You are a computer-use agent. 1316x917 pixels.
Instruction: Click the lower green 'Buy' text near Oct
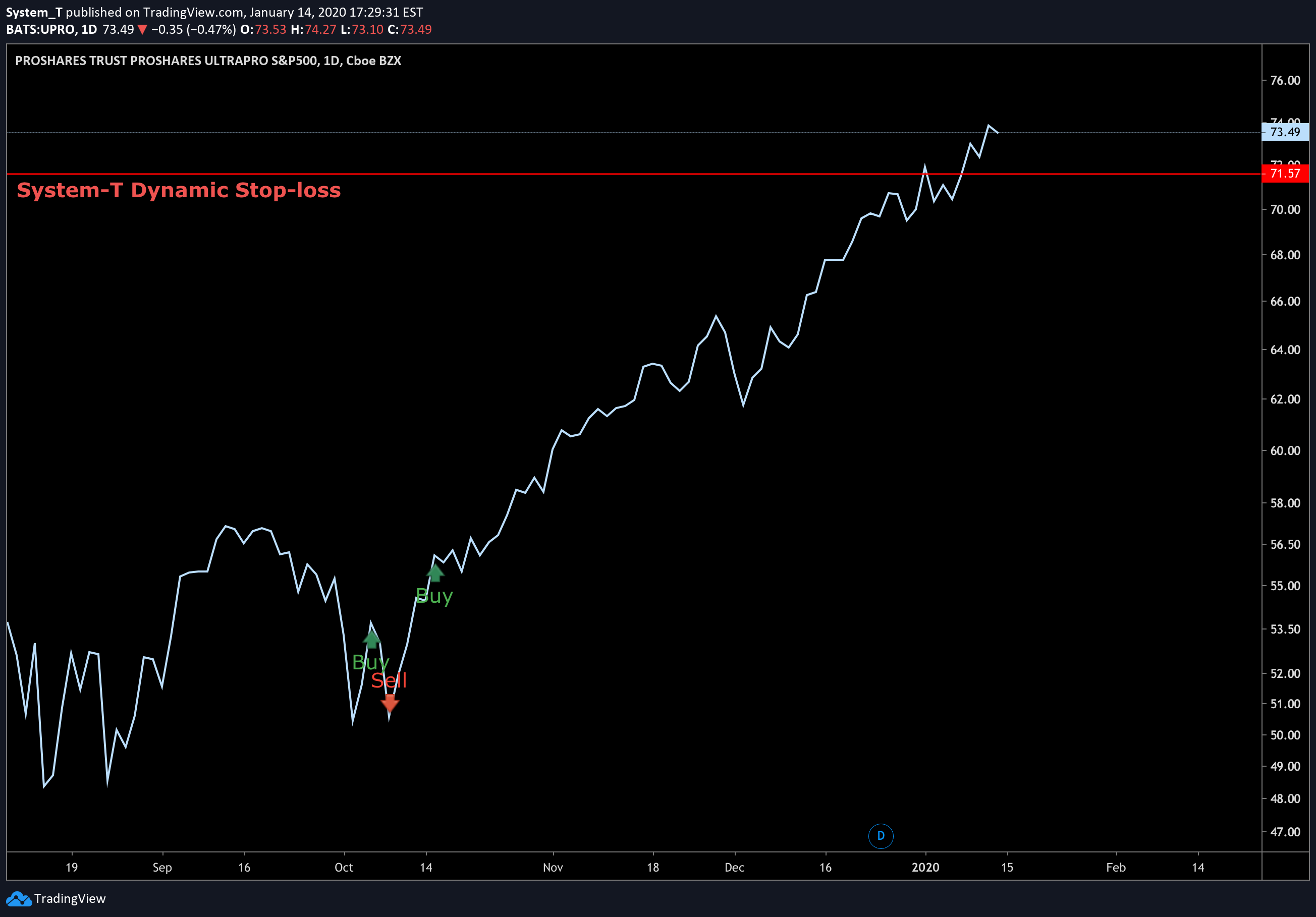click(x=371, y=663)
